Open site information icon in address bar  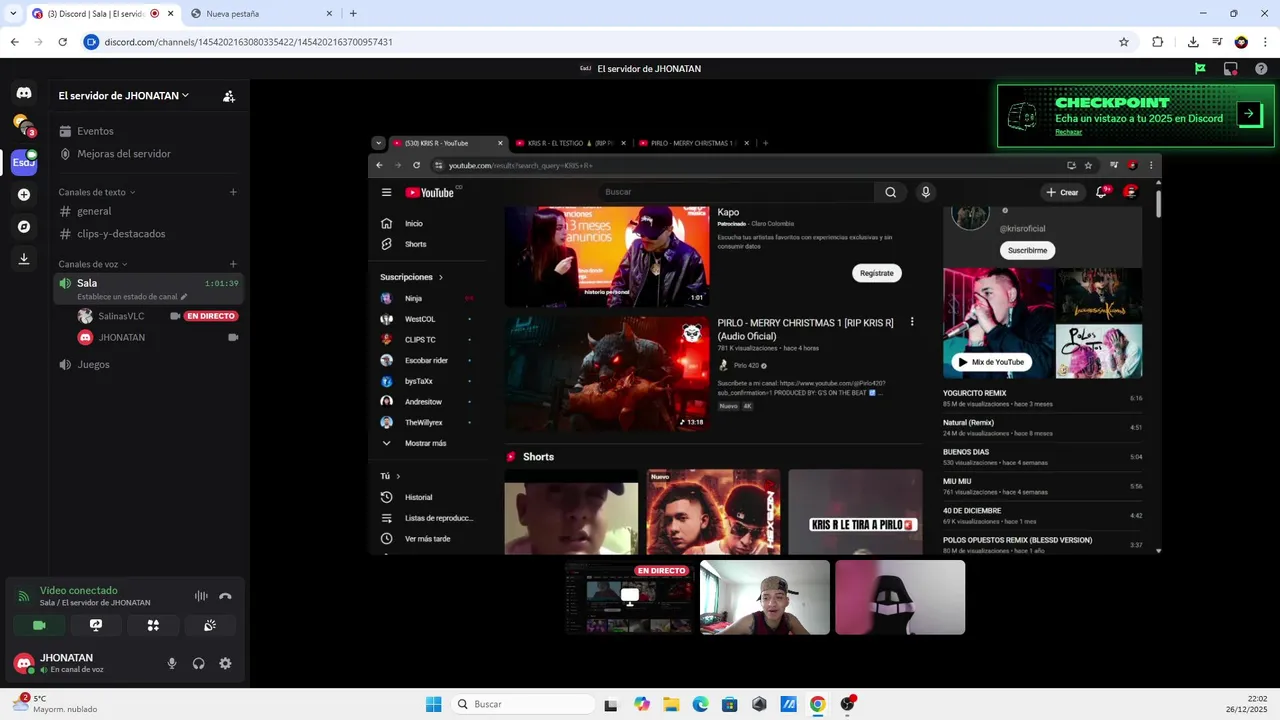click(x=92, y=42)
